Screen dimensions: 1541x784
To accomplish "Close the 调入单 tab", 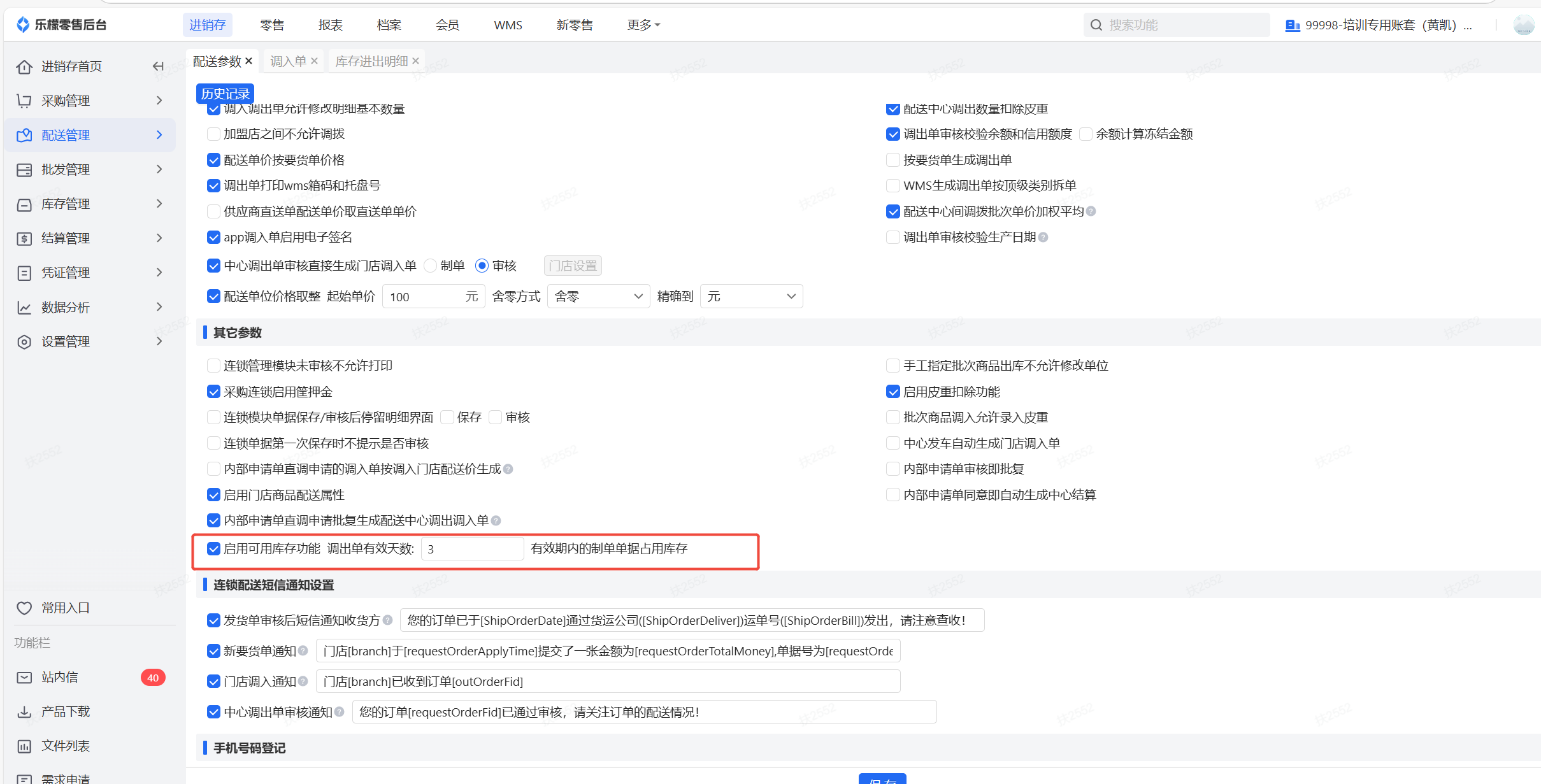I will tap(314, 61).
